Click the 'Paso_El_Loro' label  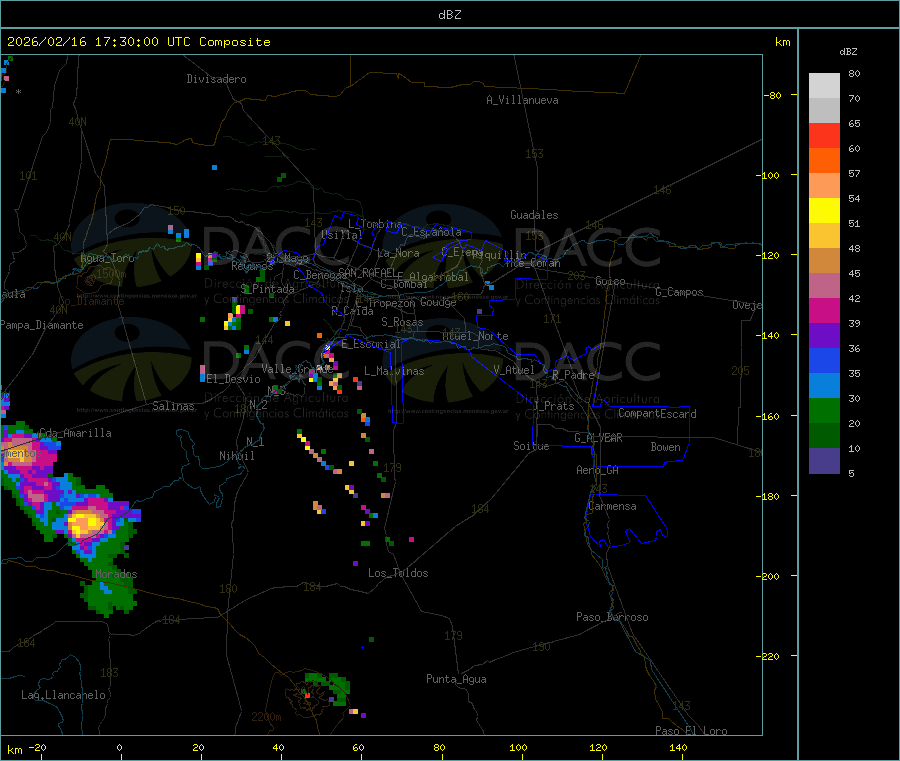691,731
